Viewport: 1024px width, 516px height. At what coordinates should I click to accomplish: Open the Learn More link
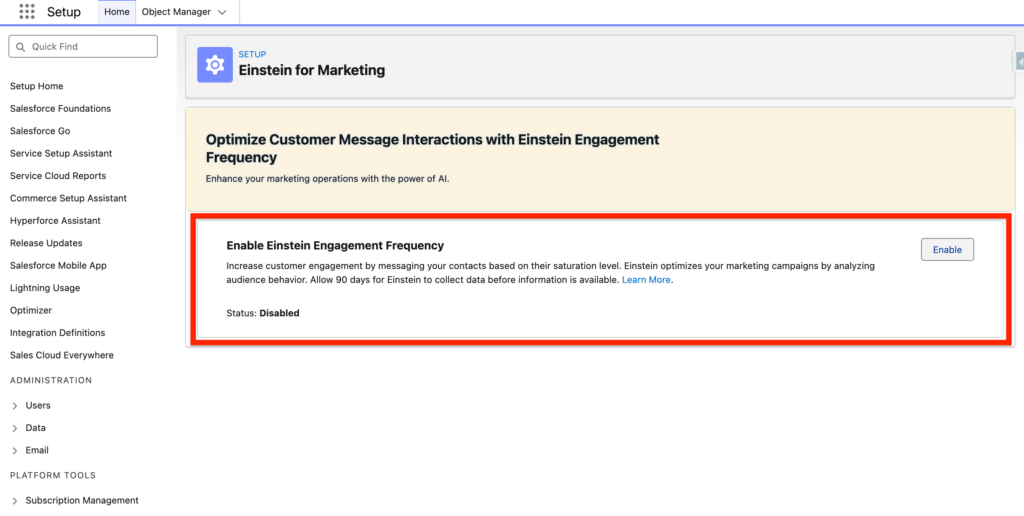click(x=646, y=280)
